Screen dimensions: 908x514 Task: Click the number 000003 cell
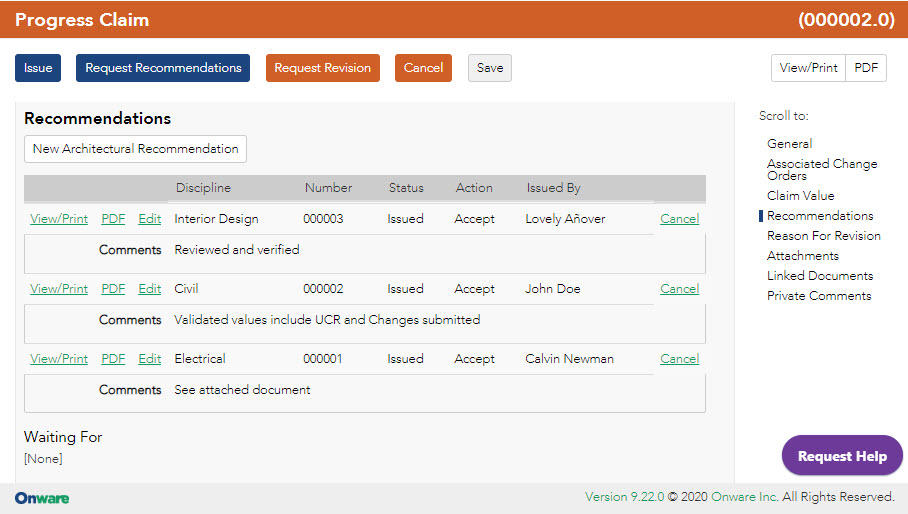[323, 219]
